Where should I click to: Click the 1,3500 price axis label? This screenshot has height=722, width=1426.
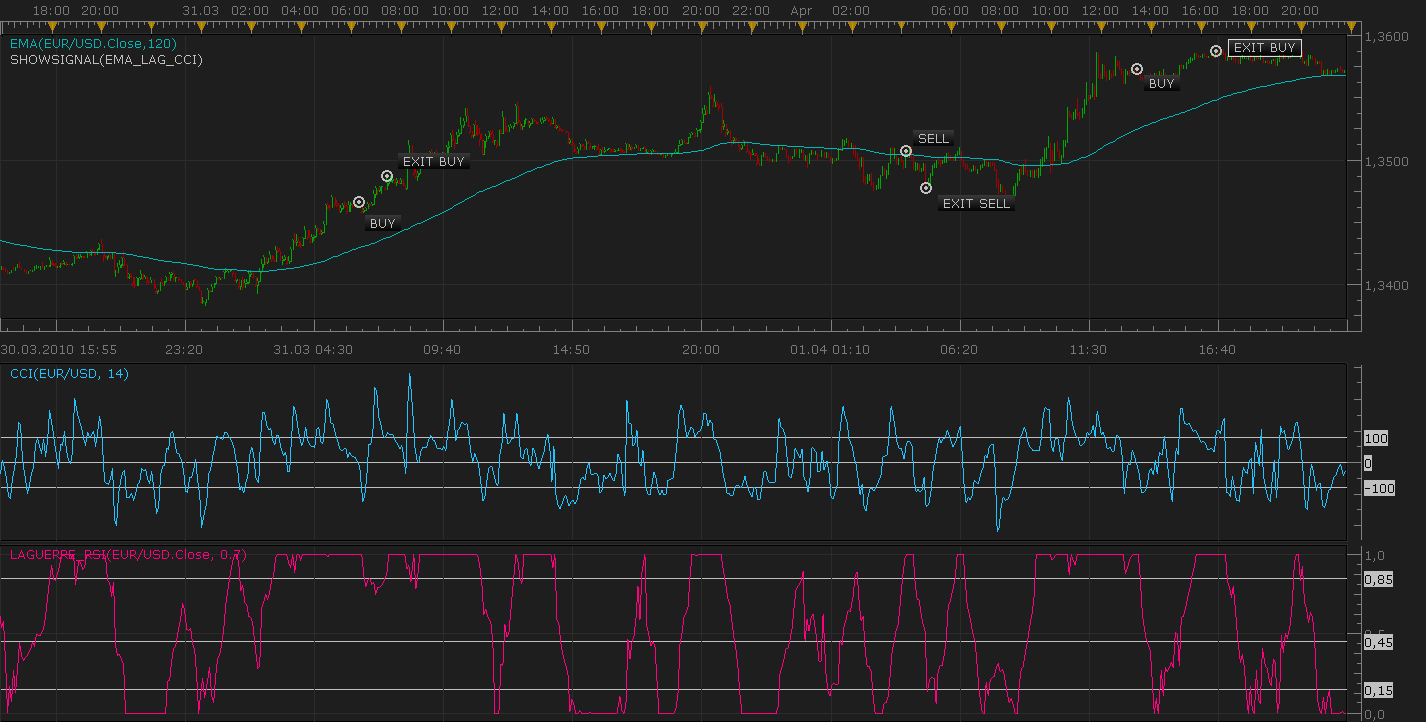click(x=1386, y=161)
